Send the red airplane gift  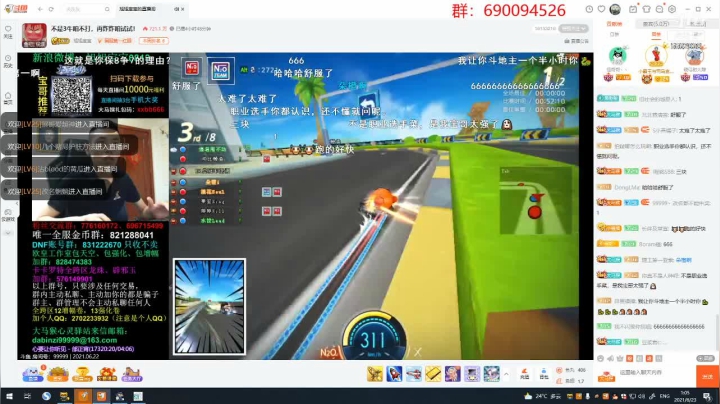coord(414,374)
